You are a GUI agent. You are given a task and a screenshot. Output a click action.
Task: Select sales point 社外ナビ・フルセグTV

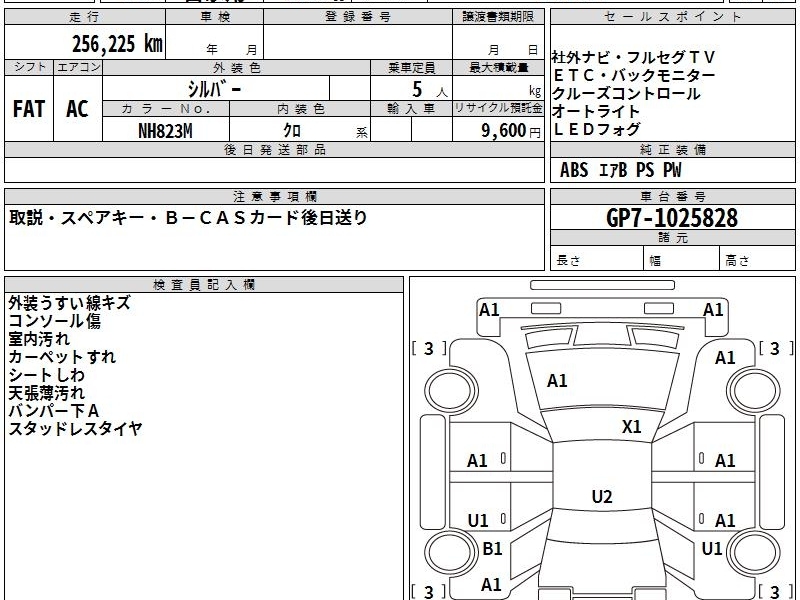click(x=634, y=57)
